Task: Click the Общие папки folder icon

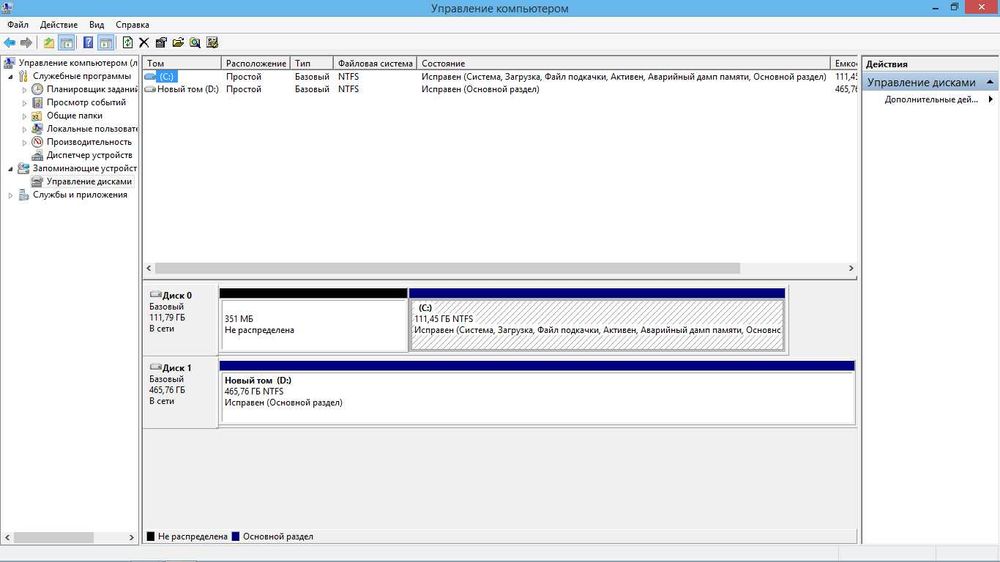Action: coord(38,115)
